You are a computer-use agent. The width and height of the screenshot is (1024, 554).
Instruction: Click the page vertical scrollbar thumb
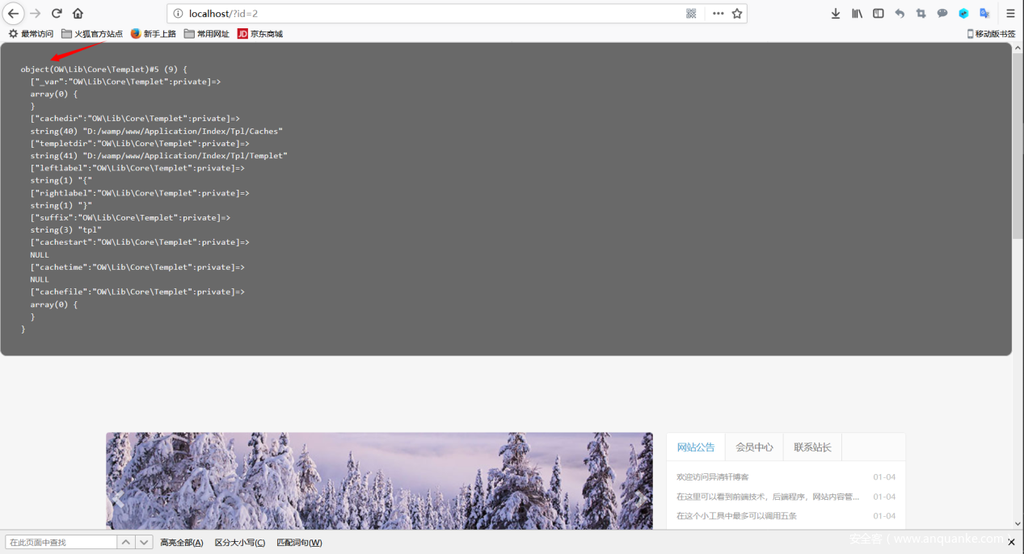(1018, 145)
